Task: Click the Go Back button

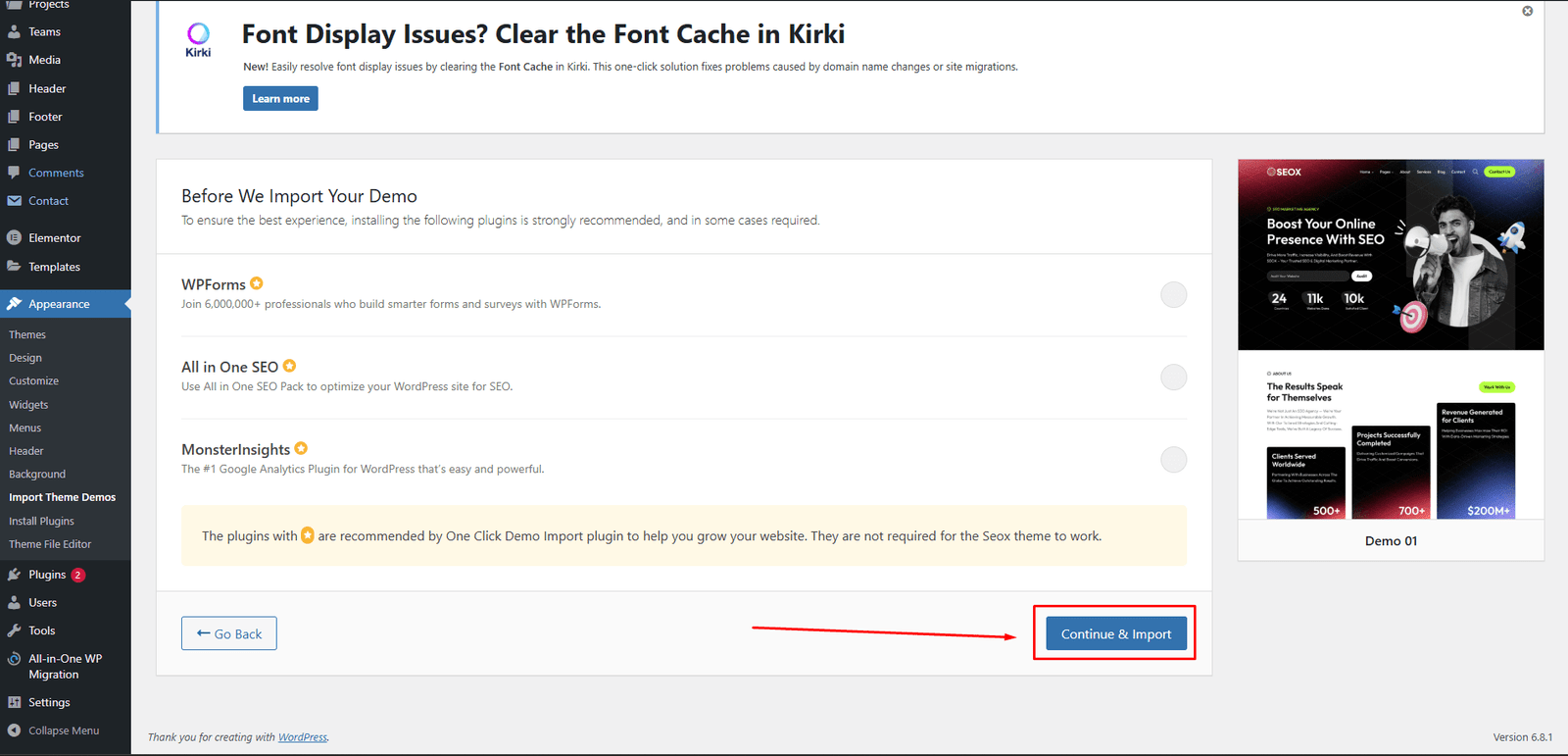Action: pyautogui.click(x=229, y=633)
